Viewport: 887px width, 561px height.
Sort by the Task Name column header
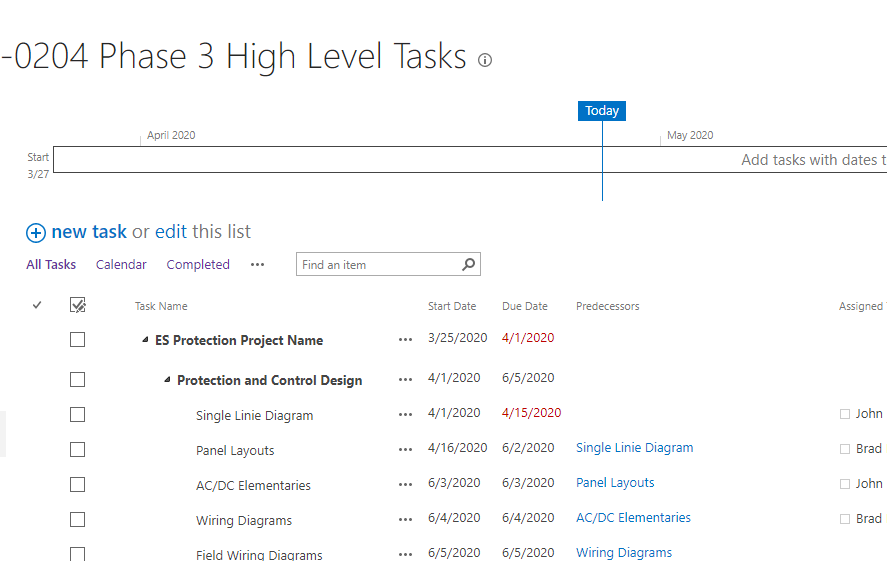tap(161, 306)
